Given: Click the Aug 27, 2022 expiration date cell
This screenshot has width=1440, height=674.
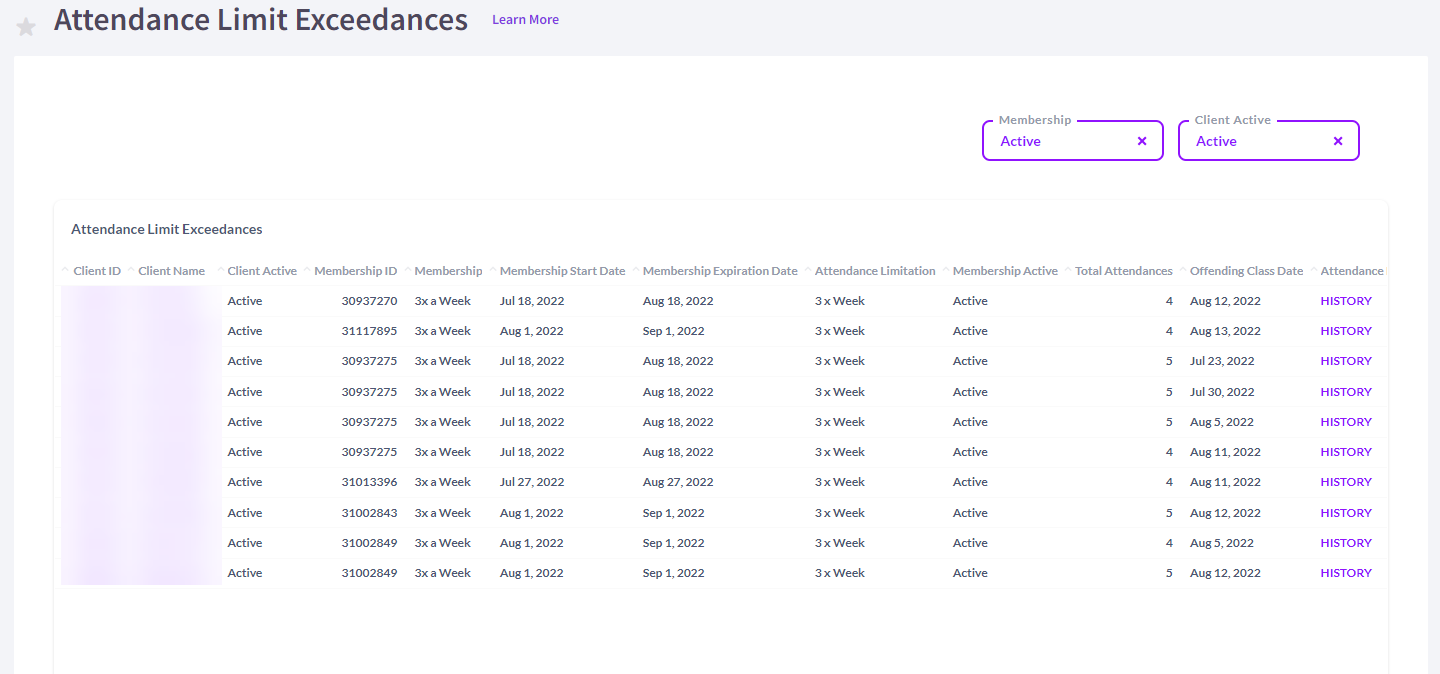Looking at the screenshot, I should 678,482.
